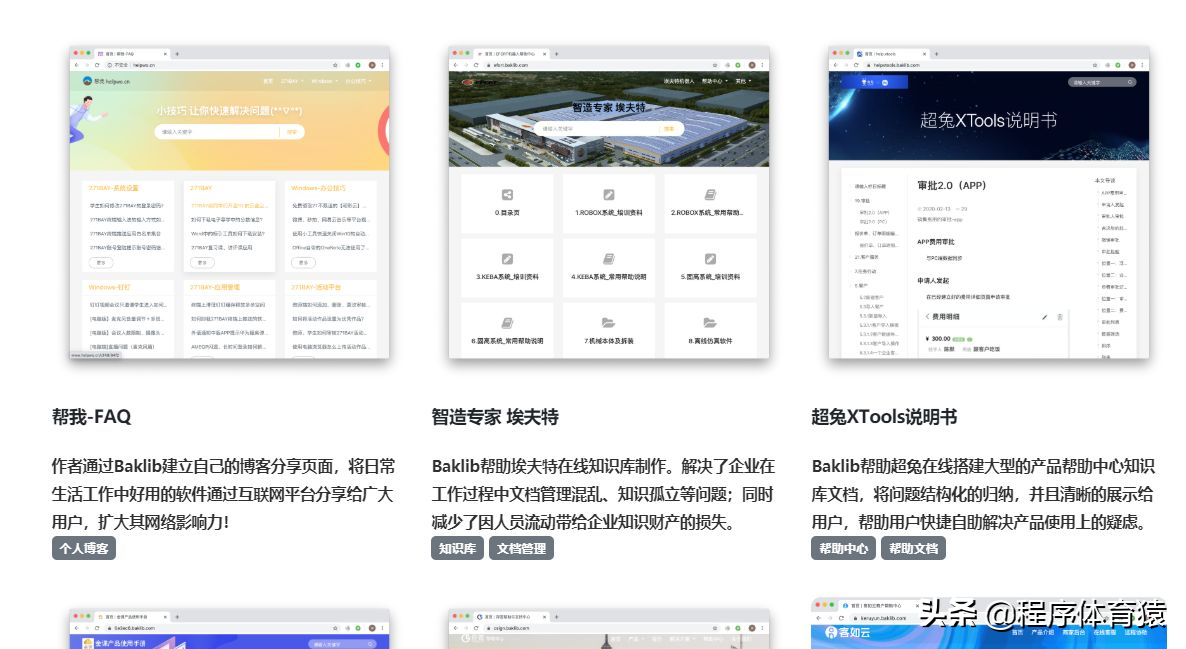Image resolution: width=1186 pixels, height=649 pixels.
Task: Click description starting Baklib帮助埃夫特
Action: [604, 494]
